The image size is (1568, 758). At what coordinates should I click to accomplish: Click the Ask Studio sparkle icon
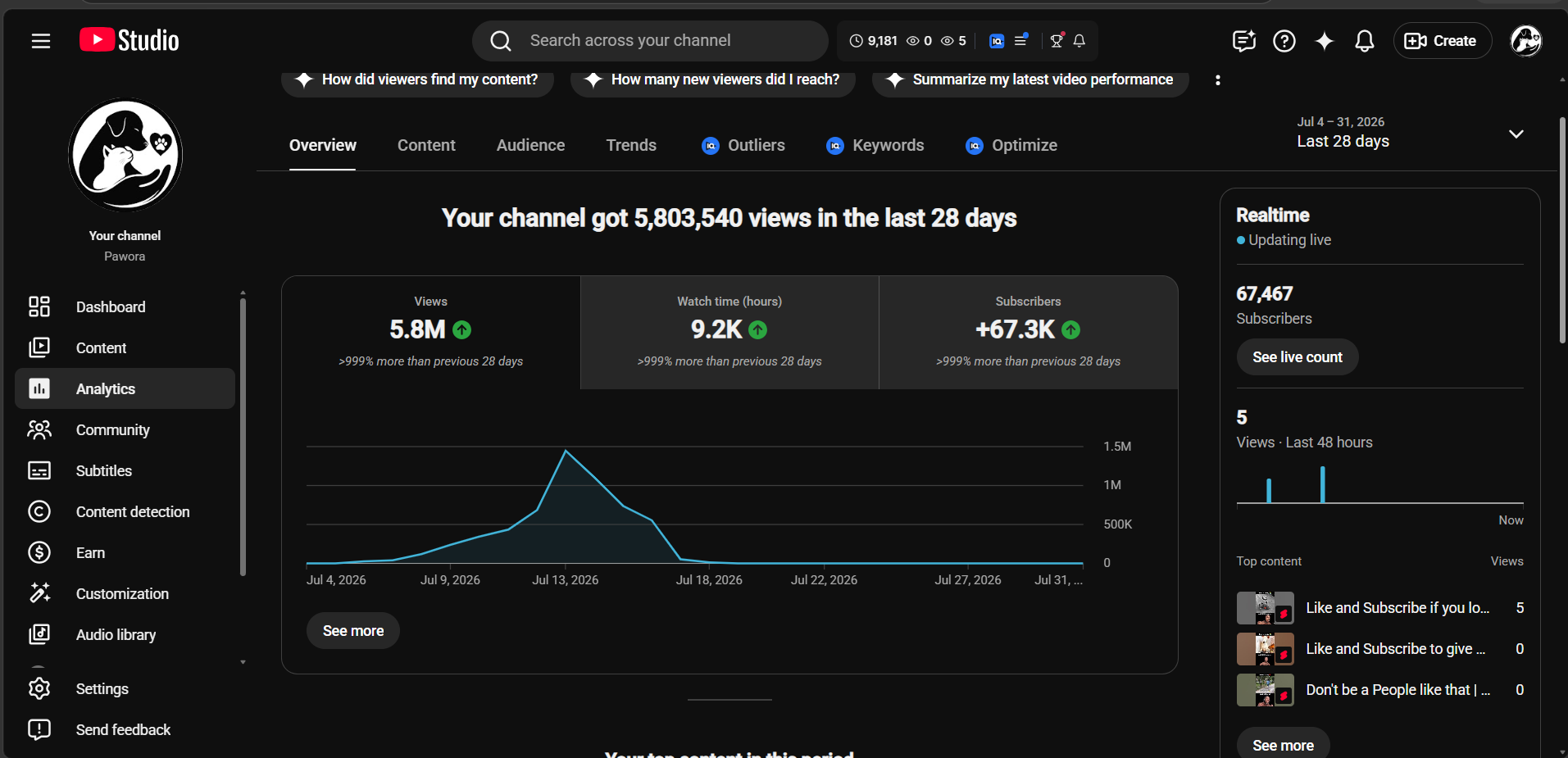(x=1324, y=41)
